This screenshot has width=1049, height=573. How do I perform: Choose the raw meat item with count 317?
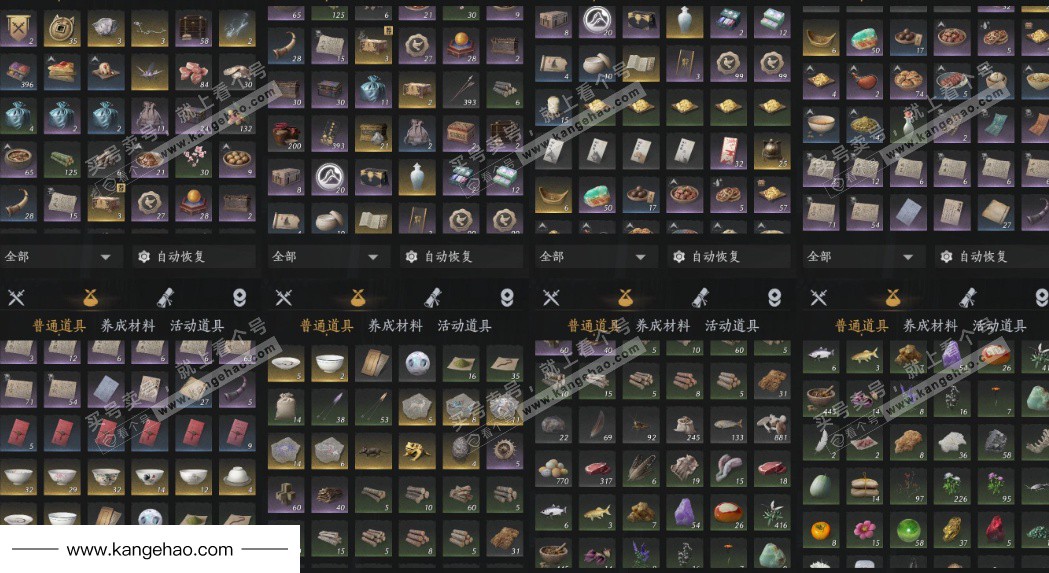[x=597, y=469]
